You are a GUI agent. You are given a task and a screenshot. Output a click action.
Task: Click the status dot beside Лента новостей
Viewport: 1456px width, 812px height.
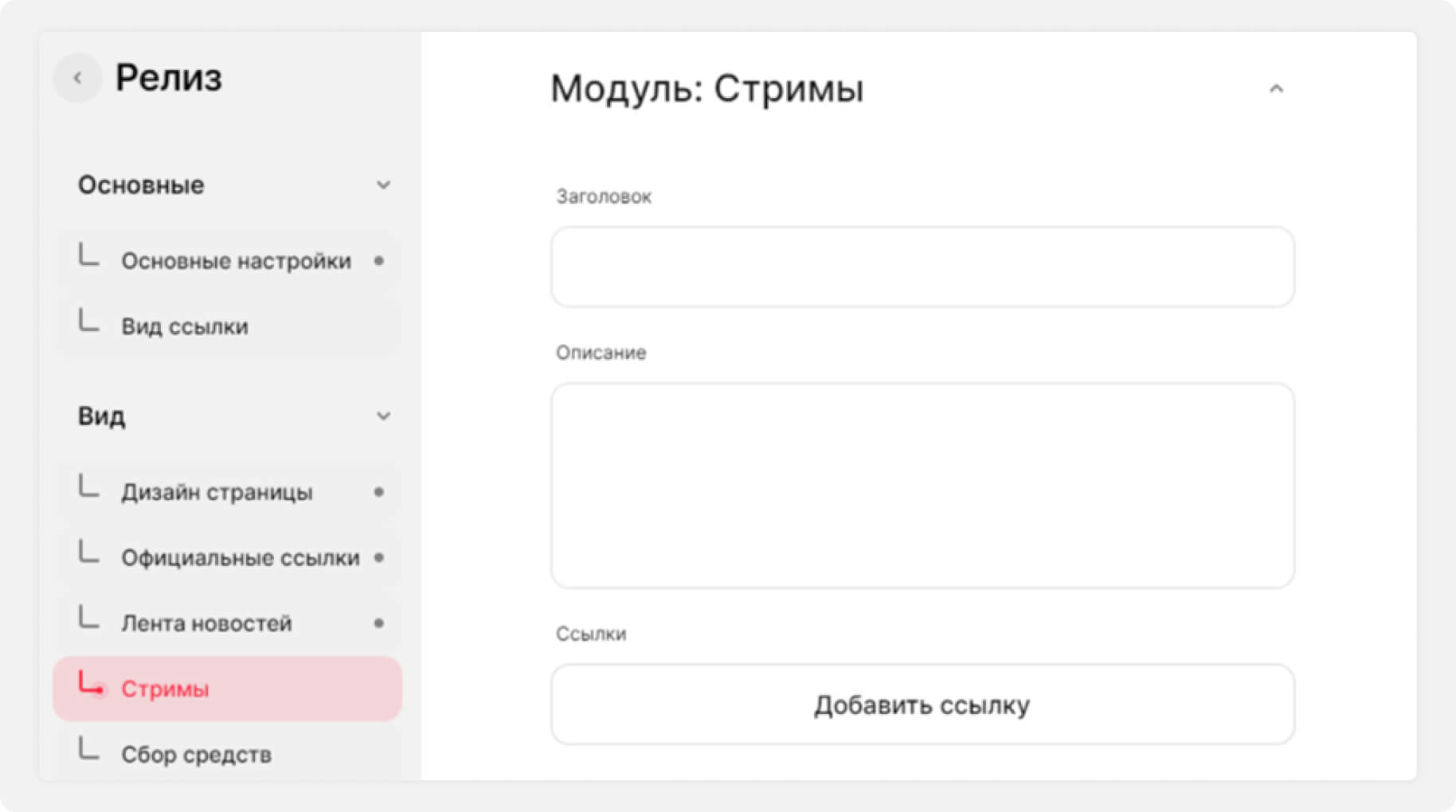click(x=379, y=623)
